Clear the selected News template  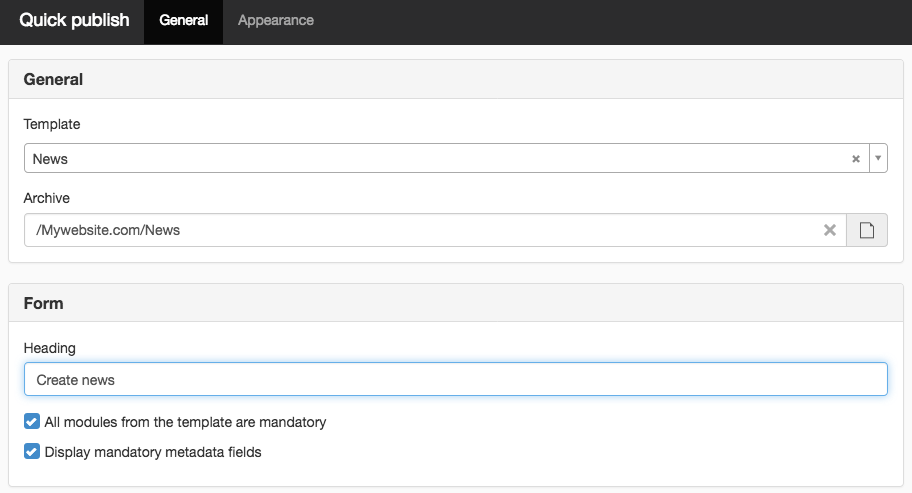tap(856, 159)
